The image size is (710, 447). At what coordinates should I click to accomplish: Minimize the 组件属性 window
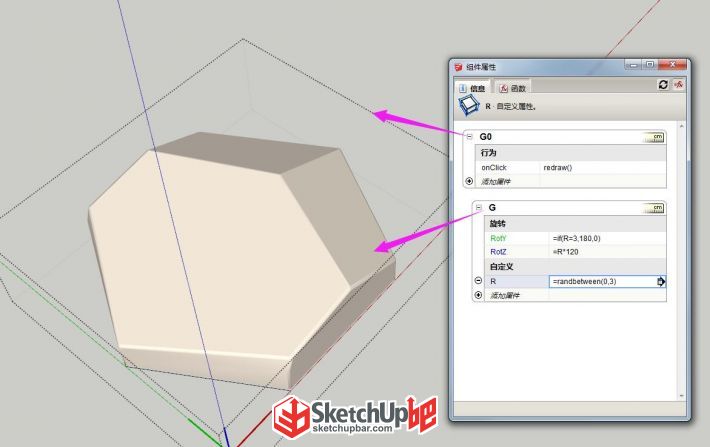point(633,65)
